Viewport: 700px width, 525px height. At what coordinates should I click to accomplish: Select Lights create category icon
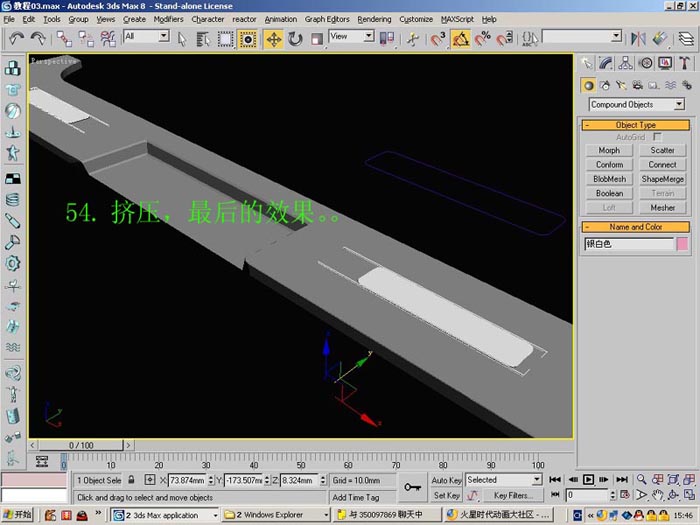point(621,86)
